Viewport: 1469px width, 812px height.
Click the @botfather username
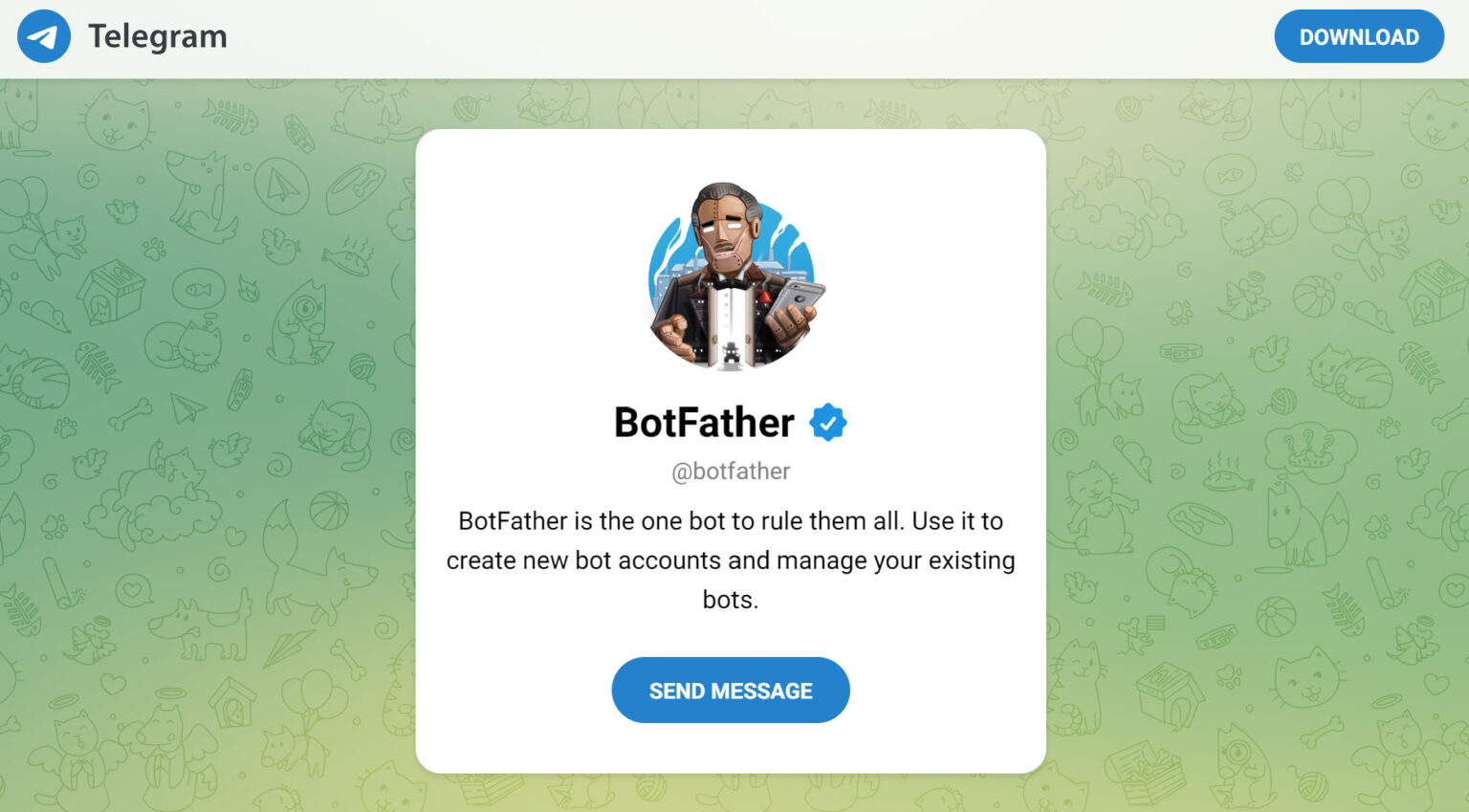731,472
